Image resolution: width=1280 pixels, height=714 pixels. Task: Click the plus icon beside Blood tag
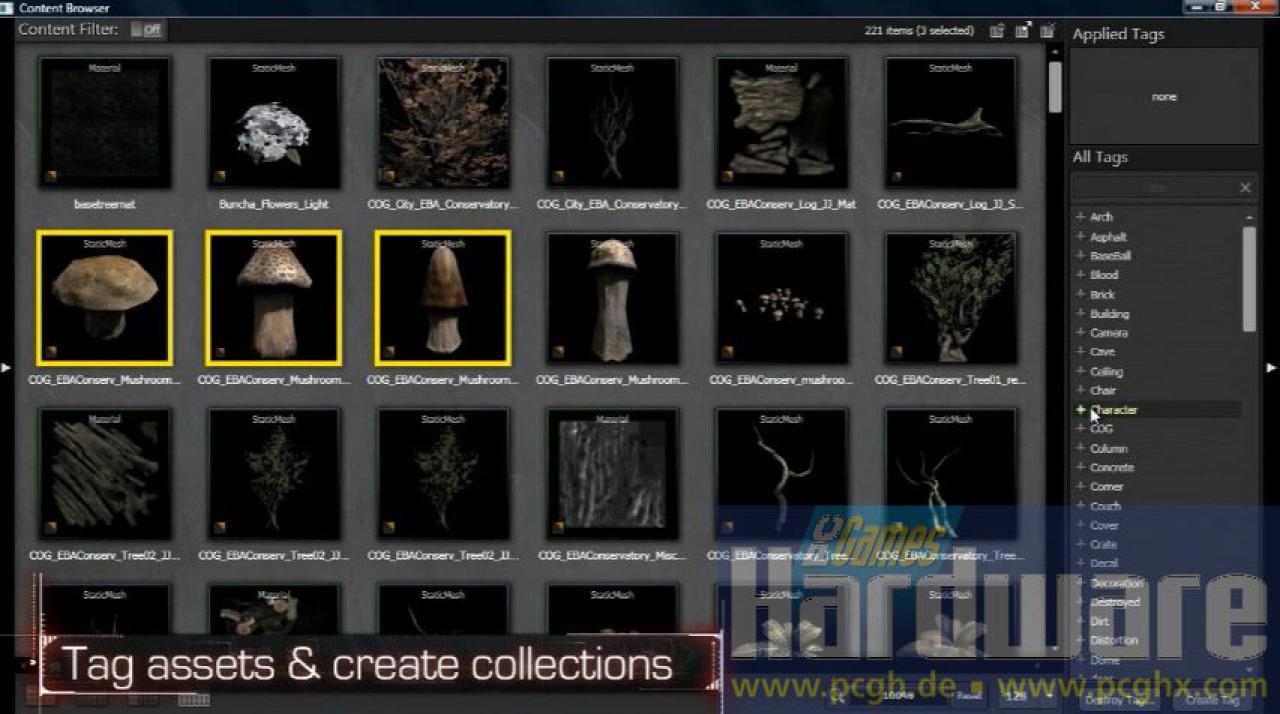coord(1080,275)
